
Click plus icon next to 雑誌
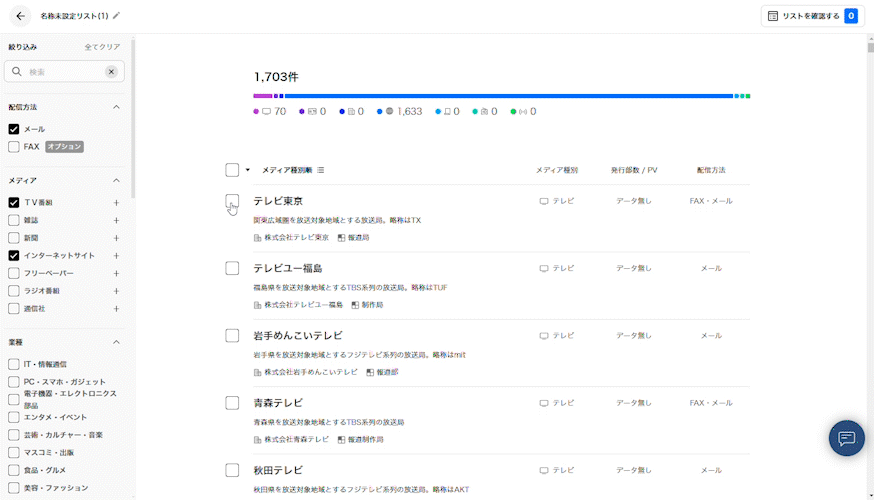(116, 220)
